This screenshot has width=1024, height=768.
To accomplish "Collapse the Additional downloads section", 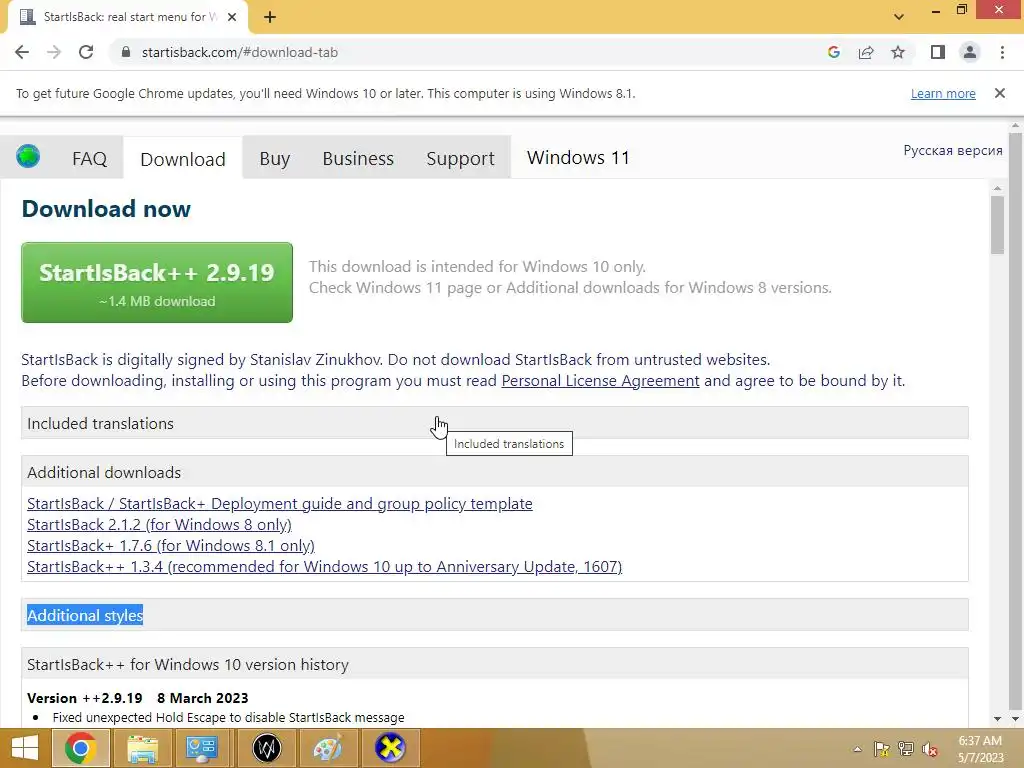I will (x=494, y=472).
